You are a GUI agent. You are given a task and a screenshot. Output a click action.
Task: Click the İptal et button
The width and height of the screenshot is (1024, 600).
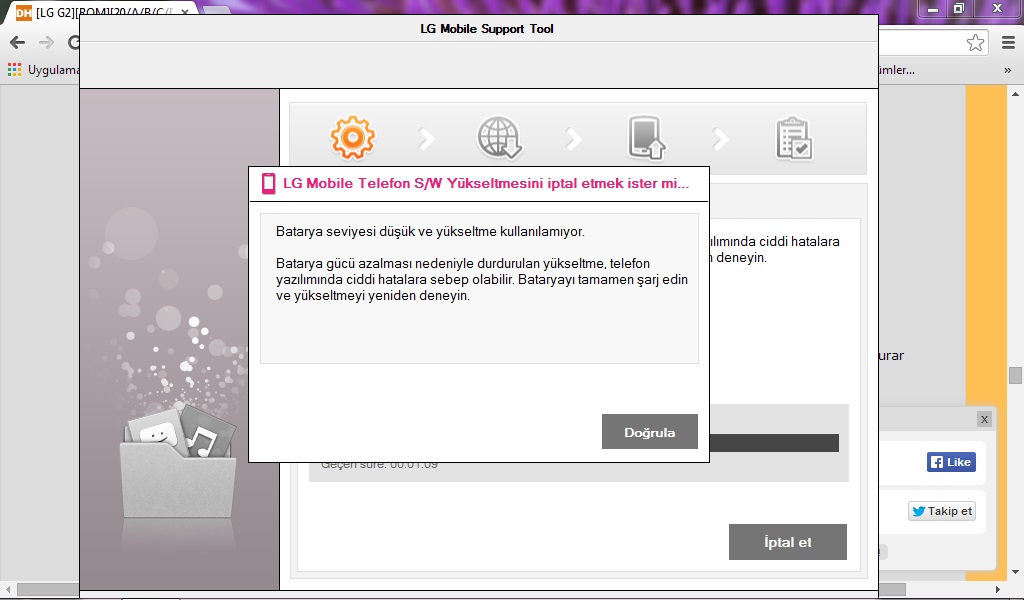(788, 542)
